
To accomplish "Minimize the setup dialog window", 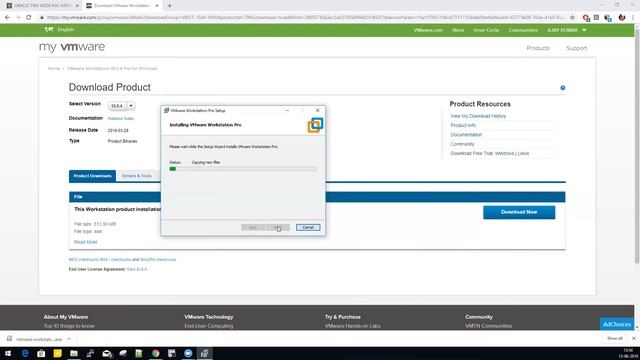I will (x=287, y=111).
